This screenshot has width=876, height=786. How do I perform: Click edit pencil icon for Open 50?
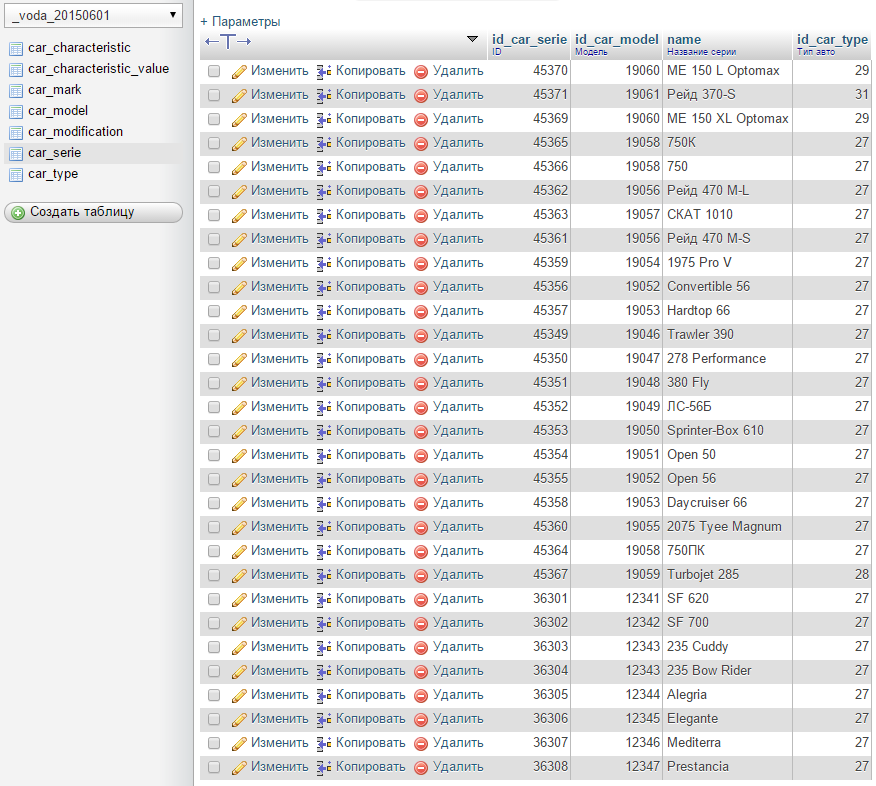point(239,456)
